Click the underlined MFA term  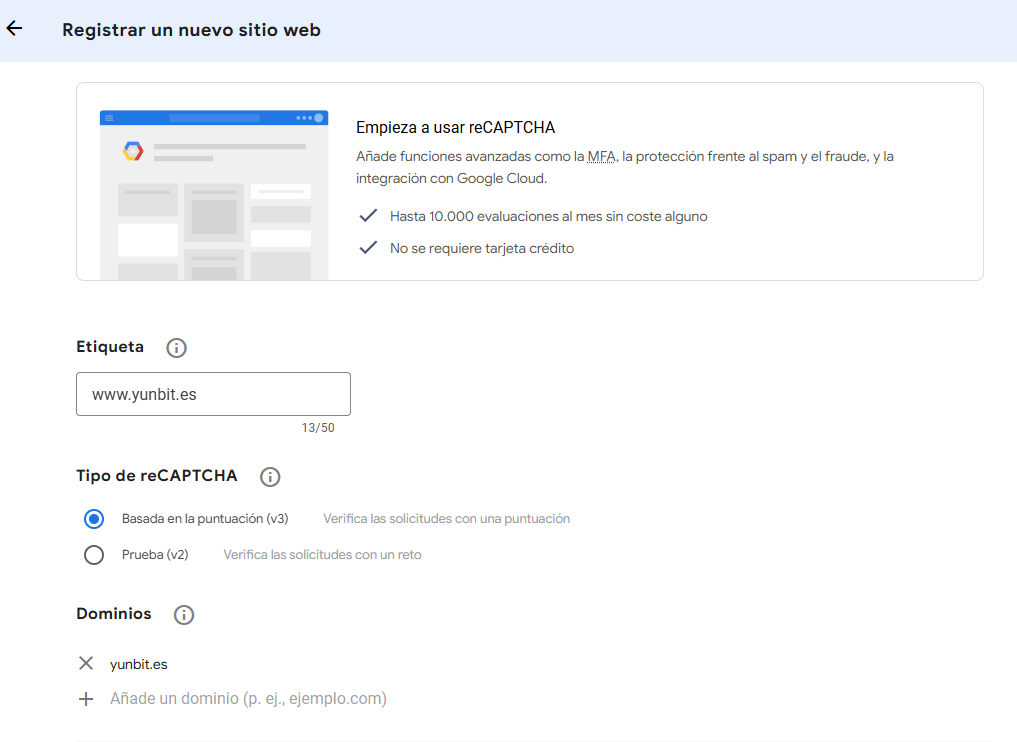pyautogui.click(x=602, y=157)
